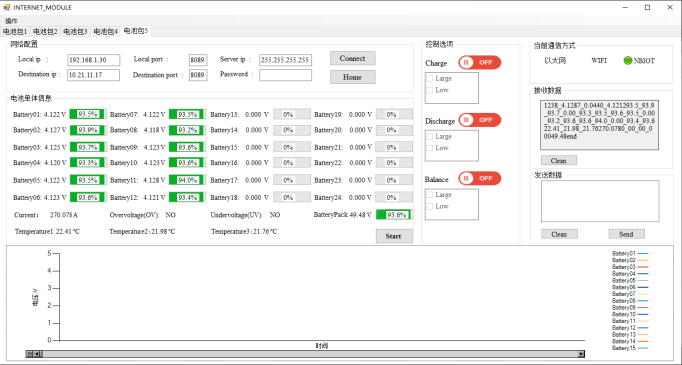Switch to the 电池包1 tab

click(15, 32)
